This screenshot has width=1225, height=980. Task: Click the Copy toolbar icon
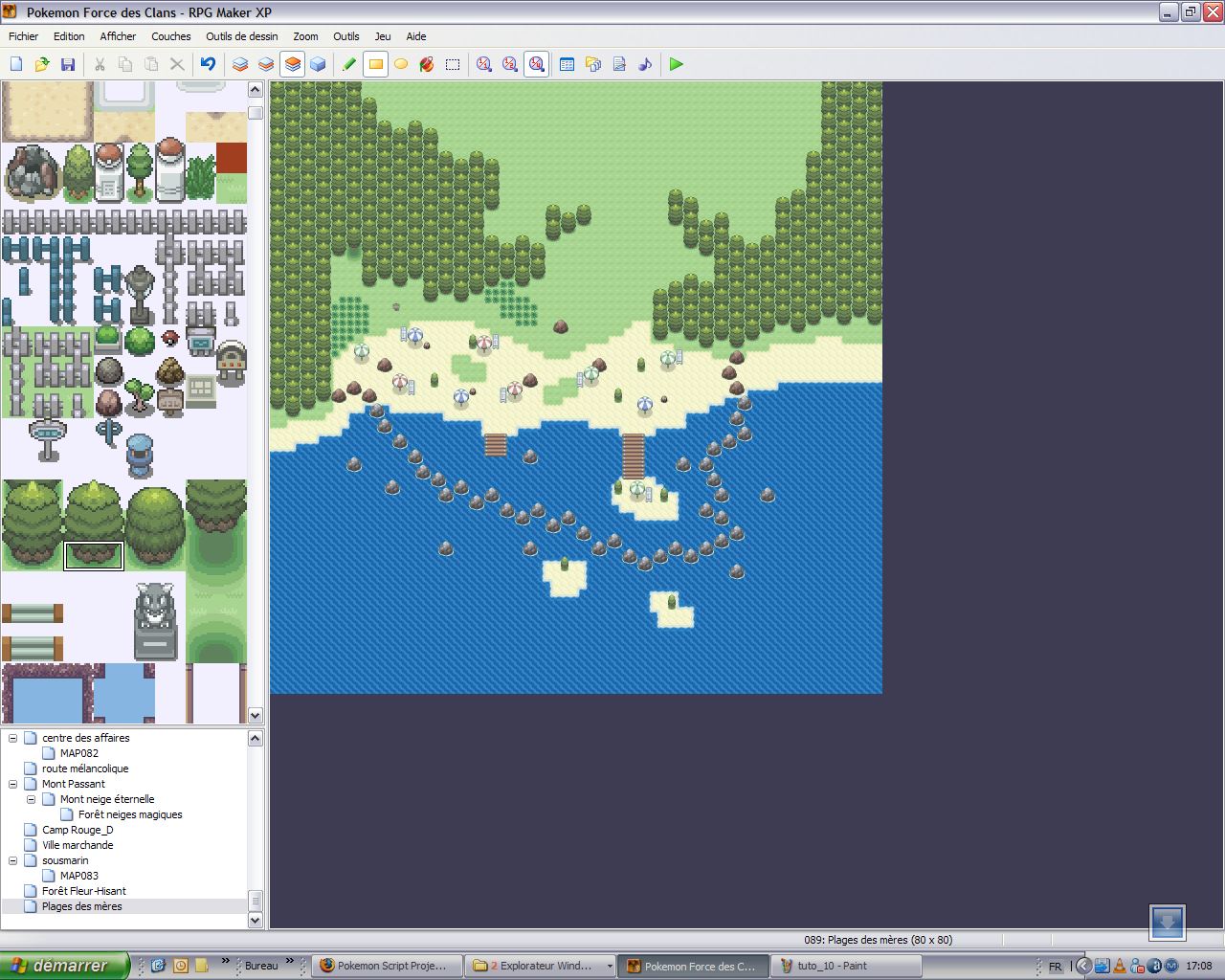125,64
